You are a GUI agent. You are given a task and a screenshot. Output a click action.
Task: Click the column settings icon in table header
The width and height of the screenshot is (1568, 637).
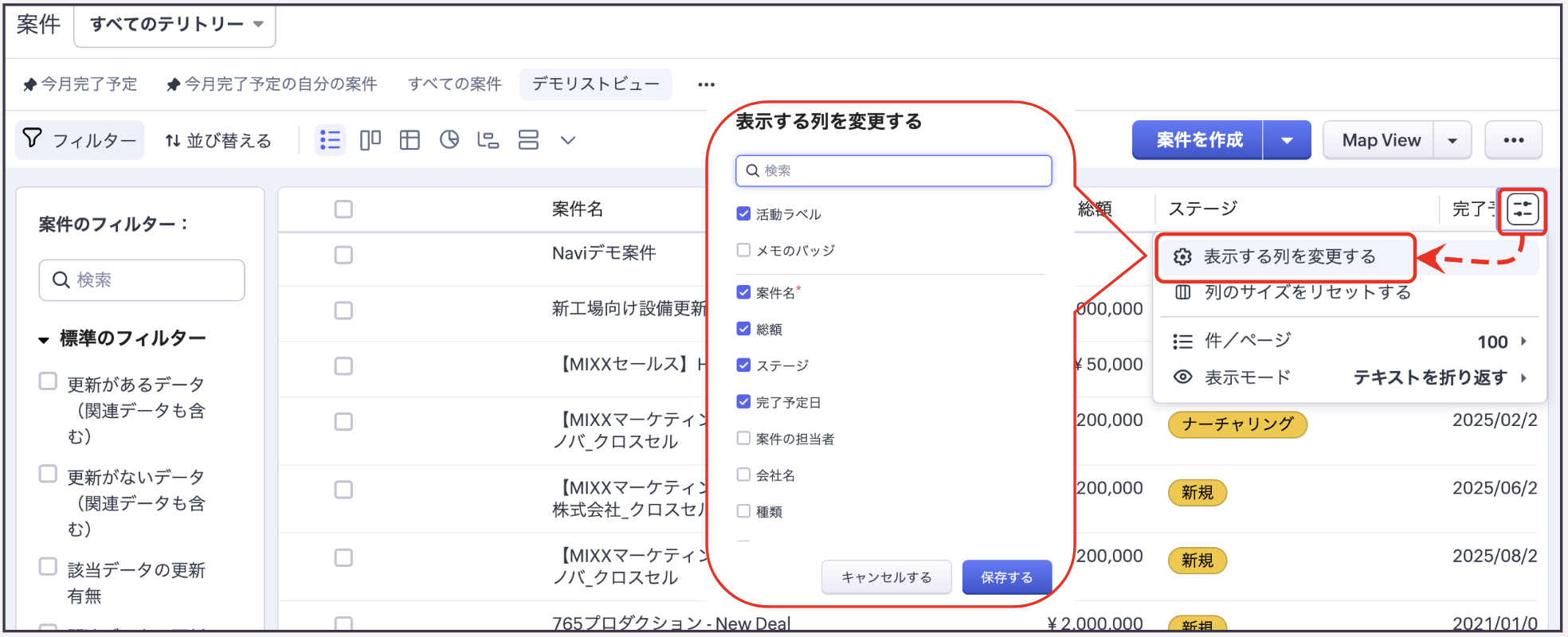1522,210
